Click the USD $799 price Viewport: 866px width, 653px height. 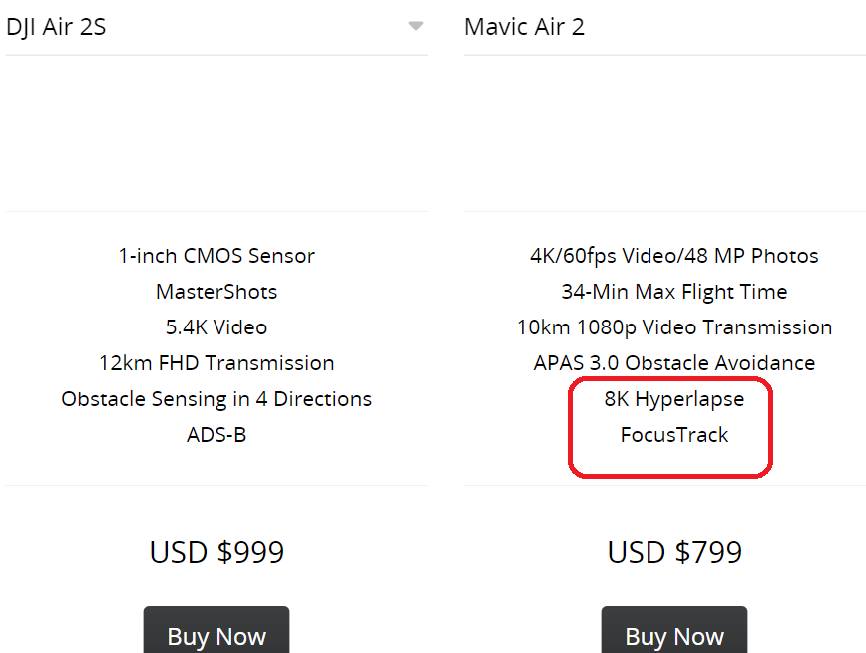674,552
